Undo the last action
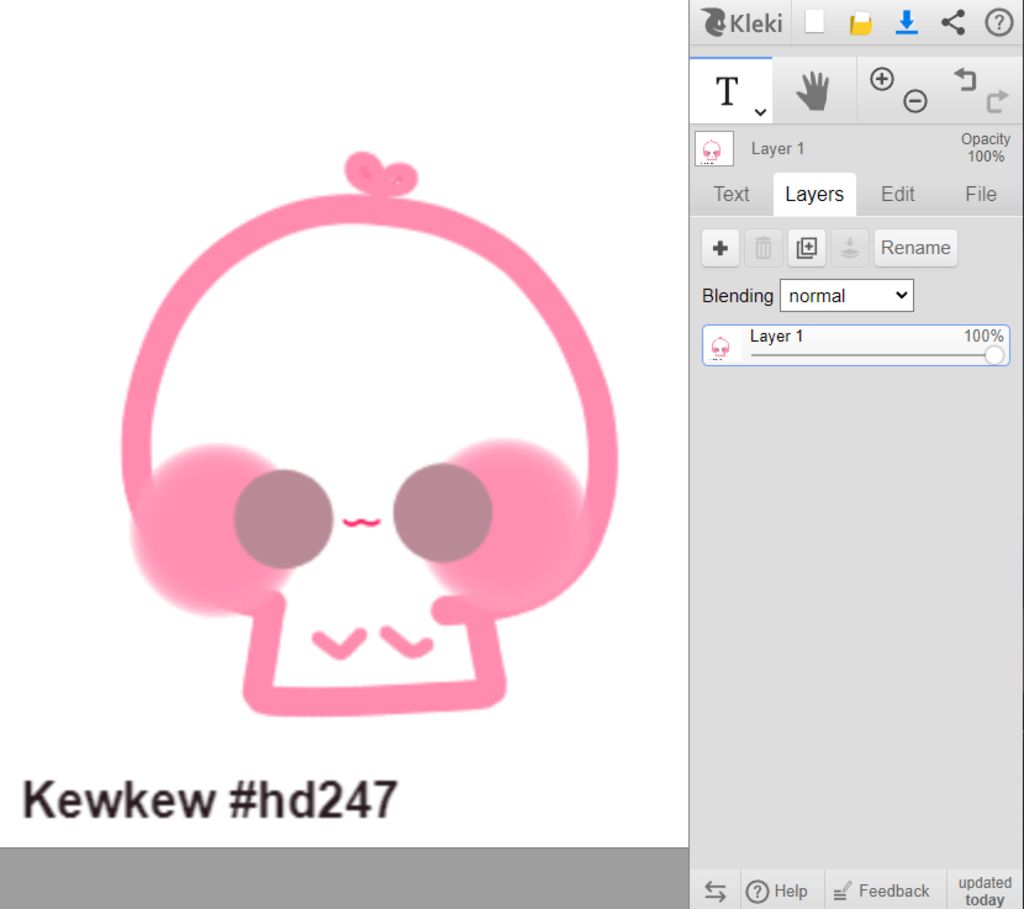 965,80
